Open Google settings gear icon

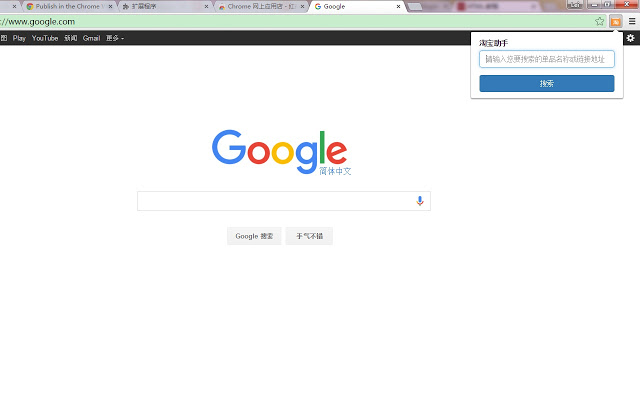(631, 38)
